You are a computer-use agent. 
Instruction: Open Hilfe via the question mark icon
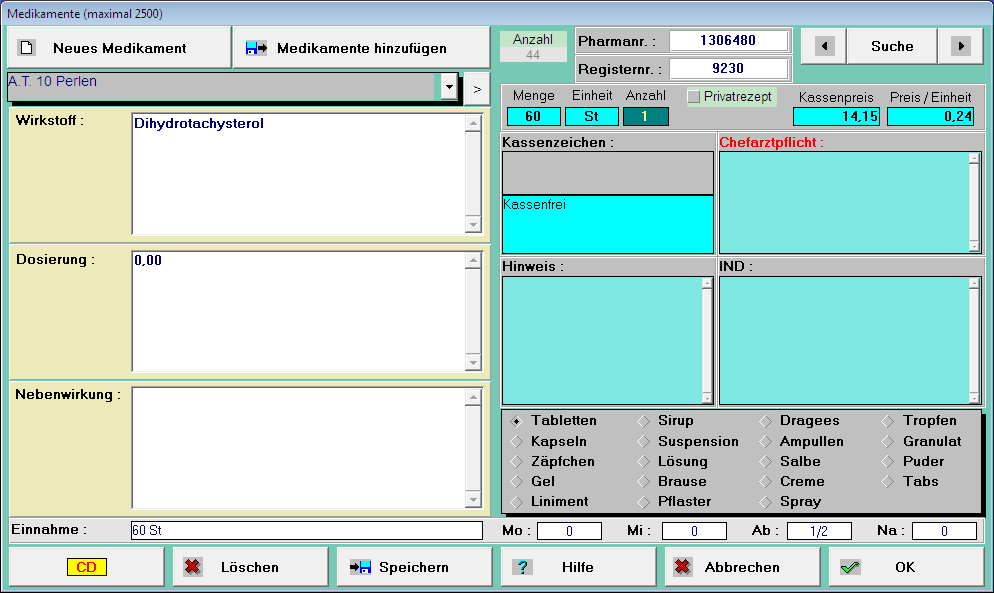(523, 567)
